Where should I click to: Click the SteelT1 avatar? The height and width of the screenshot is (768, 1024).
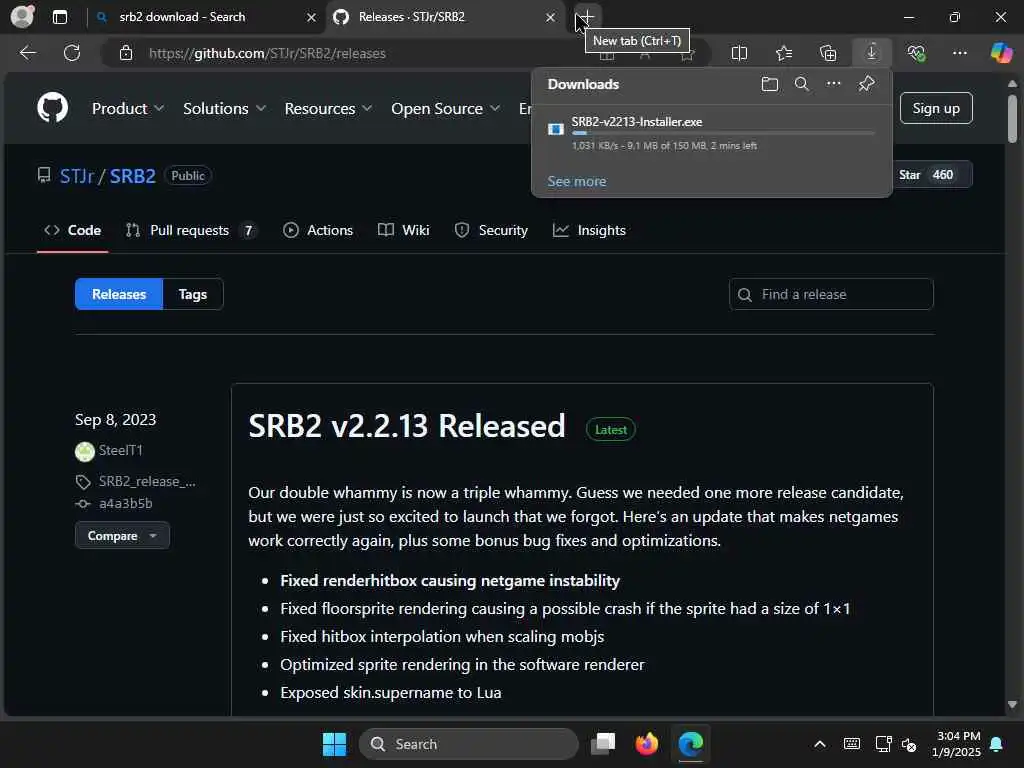85,451
